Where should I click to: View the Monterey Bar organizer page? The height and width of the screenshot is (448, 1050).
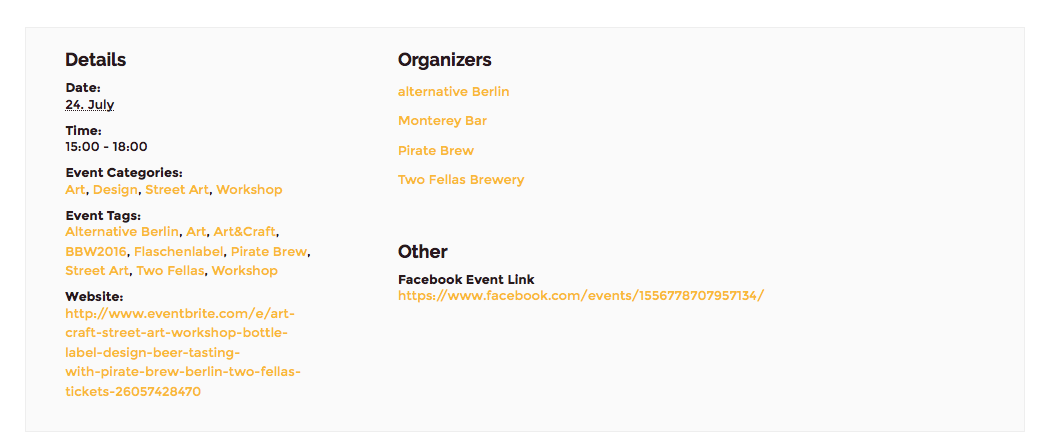pos(442,121)
